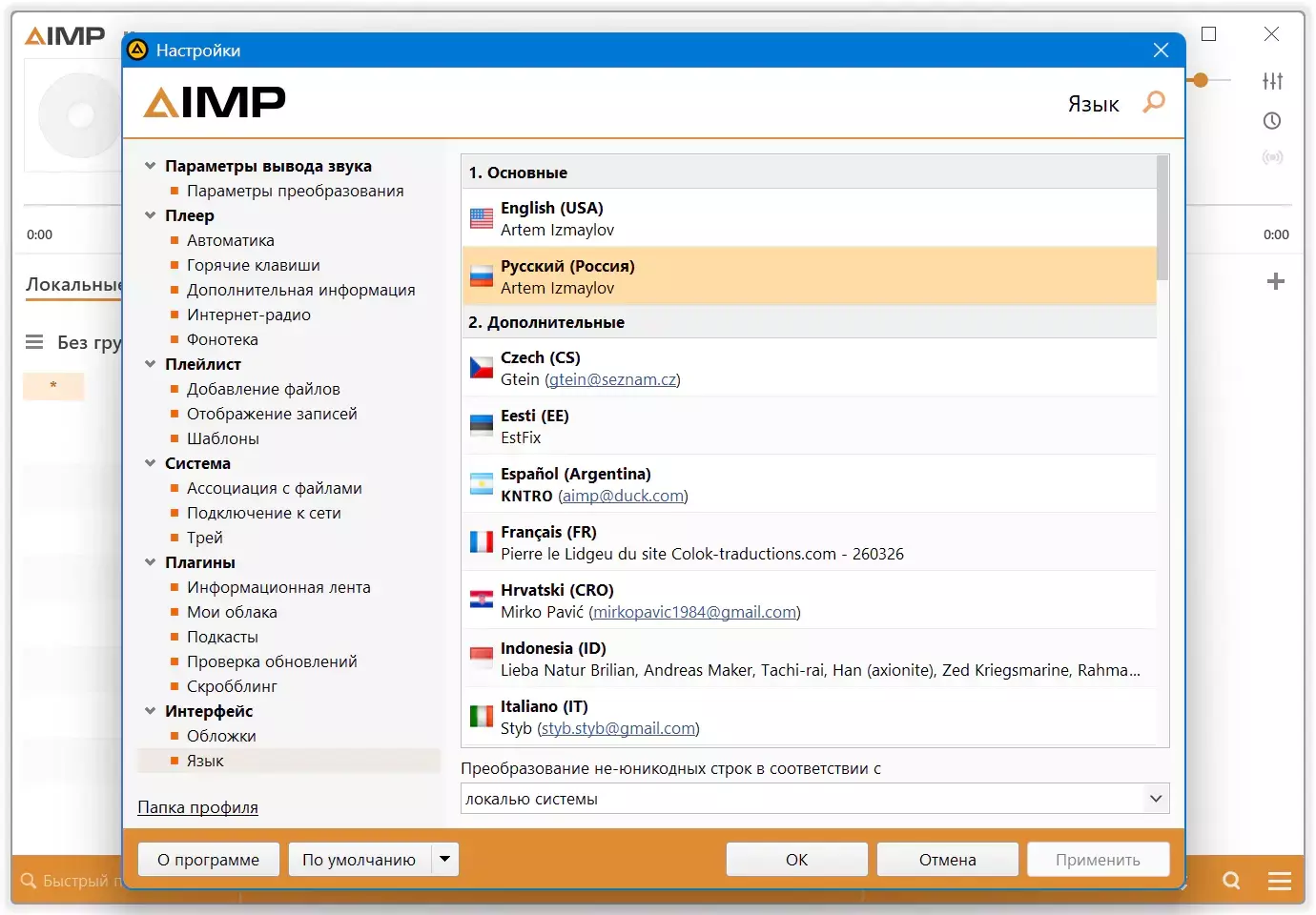Click the Croatian flag icon
Screen dimensions: 1316x915
(482, 600)
